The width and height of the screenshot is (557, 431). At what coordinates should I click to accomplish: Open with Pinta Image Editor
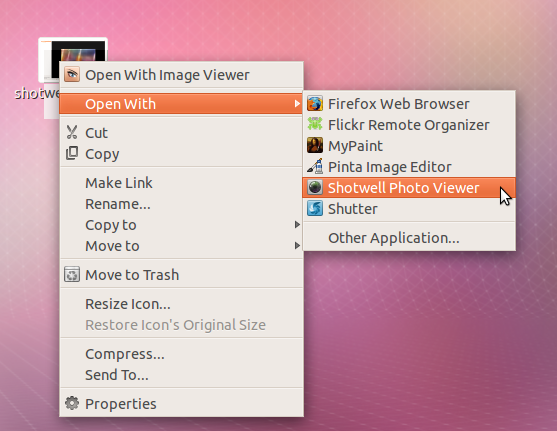(x=409, y=167)
